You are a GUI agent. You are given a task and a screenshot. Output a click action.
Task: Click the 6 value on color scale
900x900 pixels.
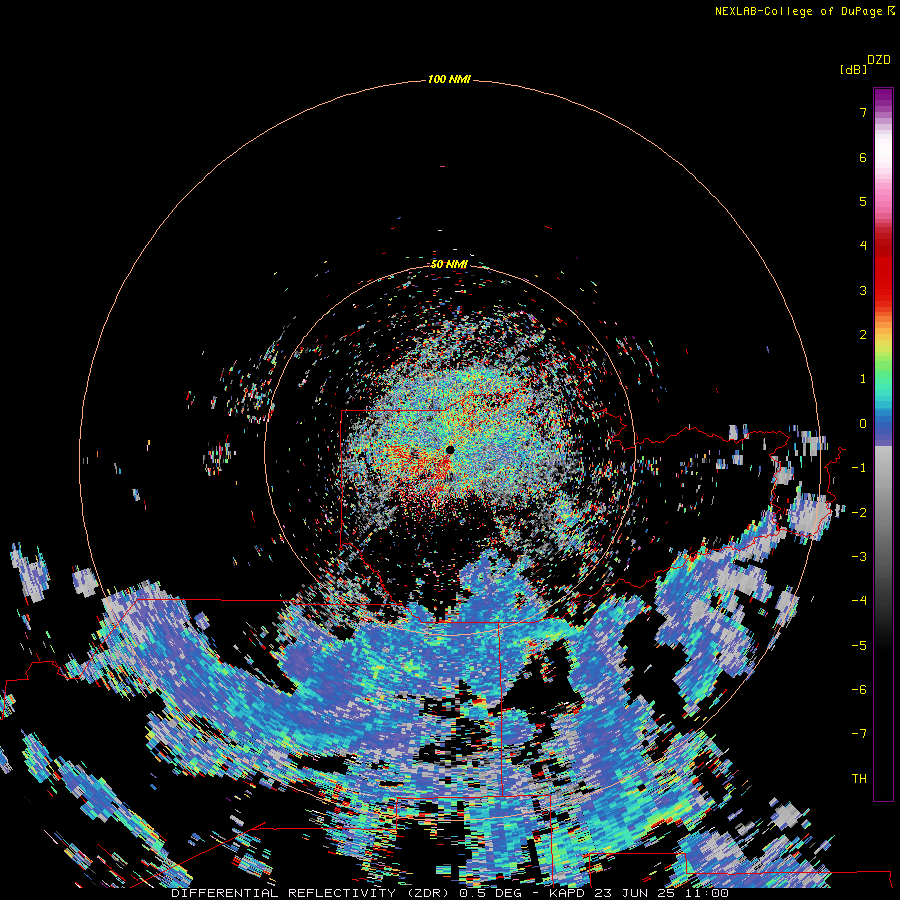point(863,158)
